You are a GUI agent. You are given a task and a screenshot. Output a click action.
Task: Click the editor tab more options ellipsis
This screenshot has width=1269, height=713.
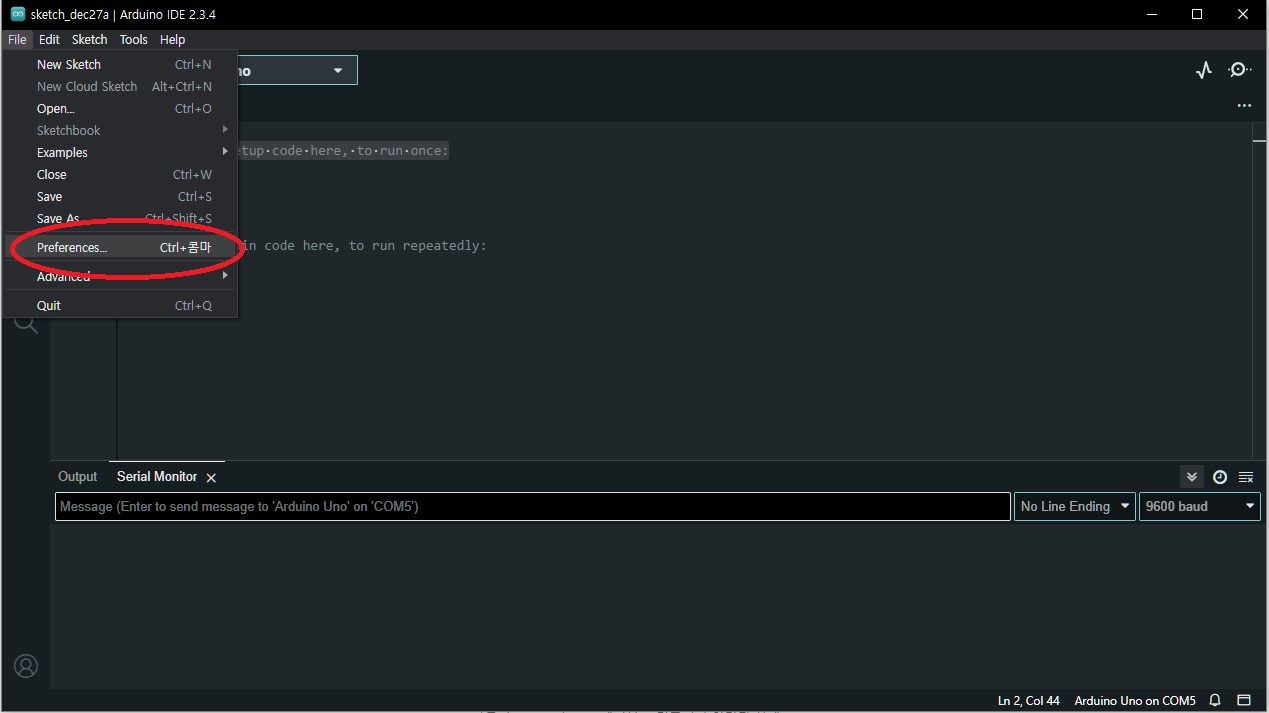1244,105
